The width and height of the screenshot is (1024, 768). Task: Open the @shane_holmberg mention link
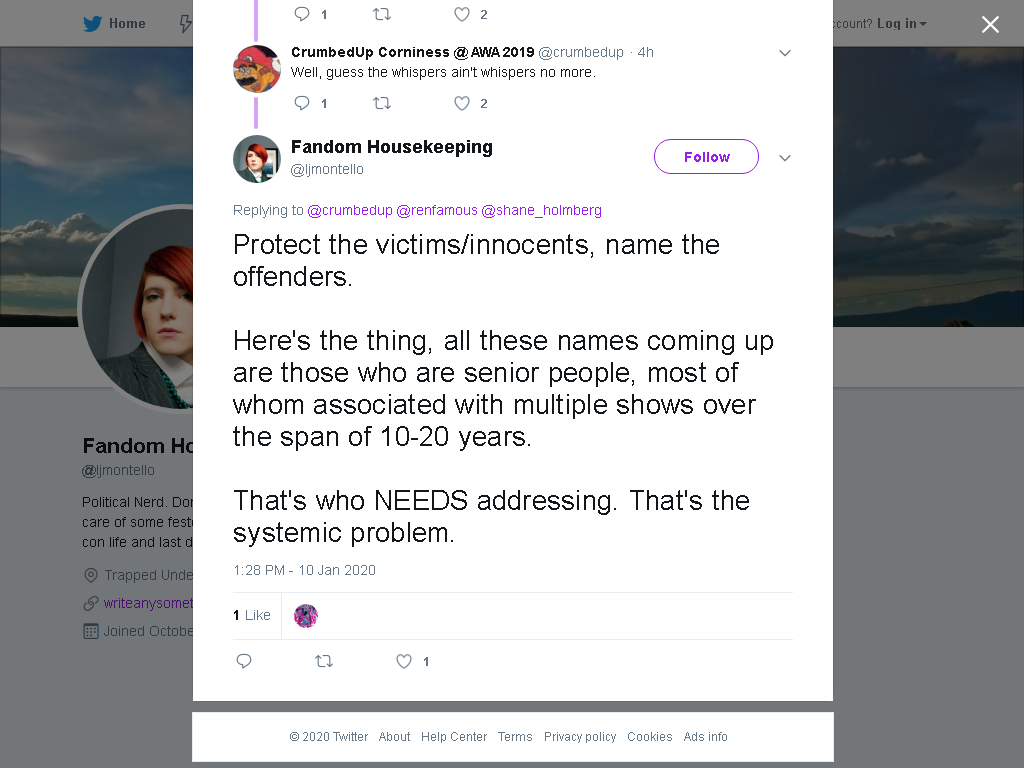(541, 210)
